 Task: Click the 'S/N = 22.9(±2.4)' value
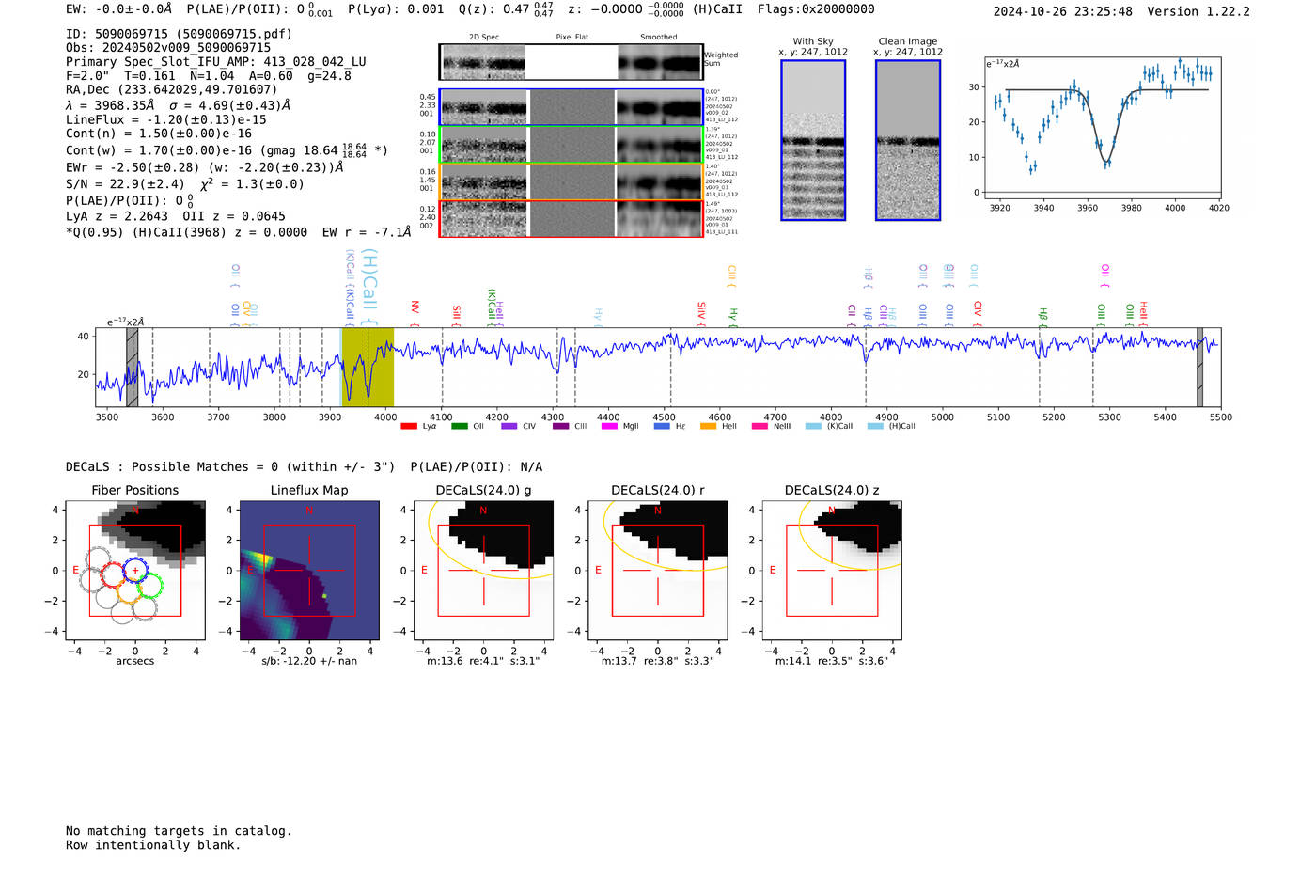[125, 183]
